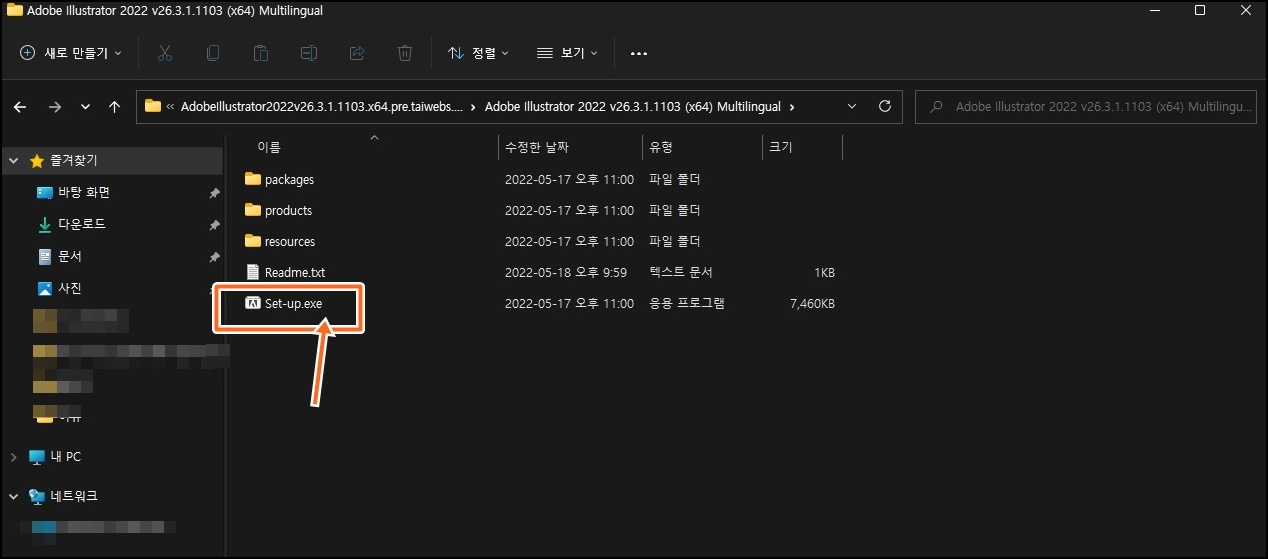Select the products folder name
This screenshot has height=559, width=1268.
(x=288, y=211)
